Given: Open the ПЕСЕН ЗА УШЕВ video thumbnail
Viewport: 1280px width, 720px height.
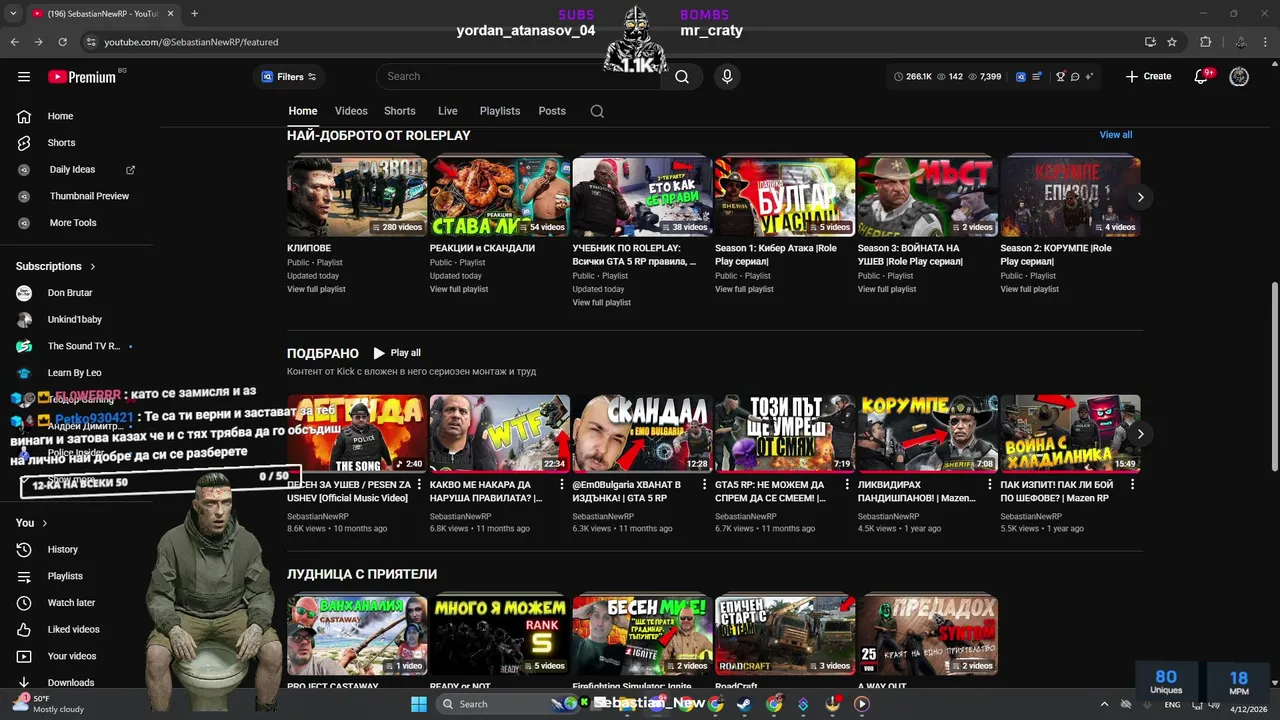Looking at the screenshot, I should 357,433.
